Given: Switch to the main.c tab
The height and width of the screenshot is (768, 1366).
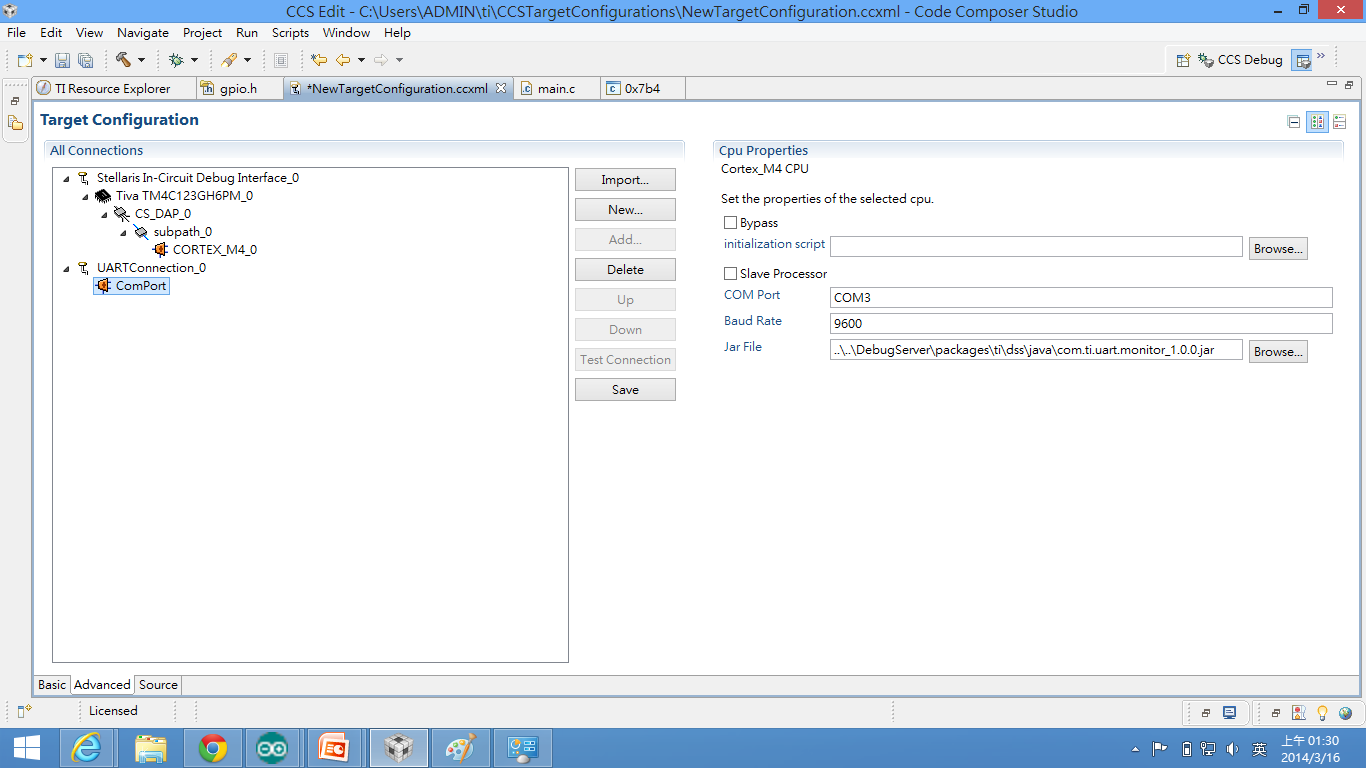Looking at the screenshot, I should [x=557, y=88].
